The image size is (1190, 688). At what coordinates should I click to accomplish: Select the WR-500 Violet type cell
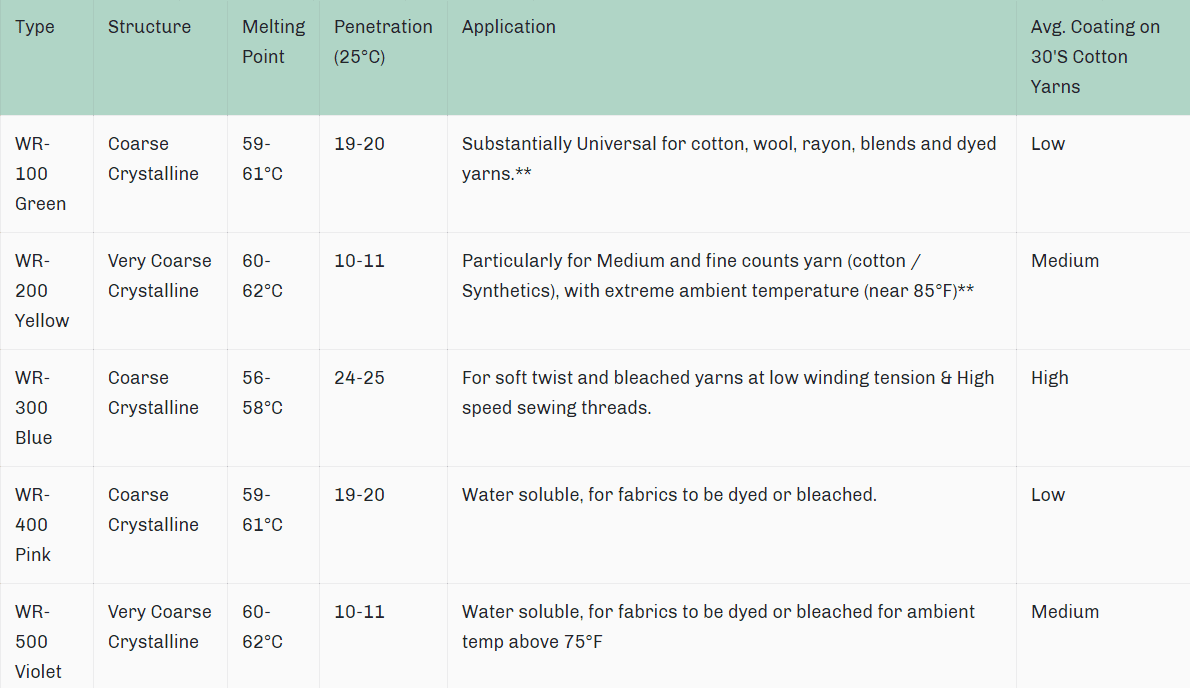(38, 641)
